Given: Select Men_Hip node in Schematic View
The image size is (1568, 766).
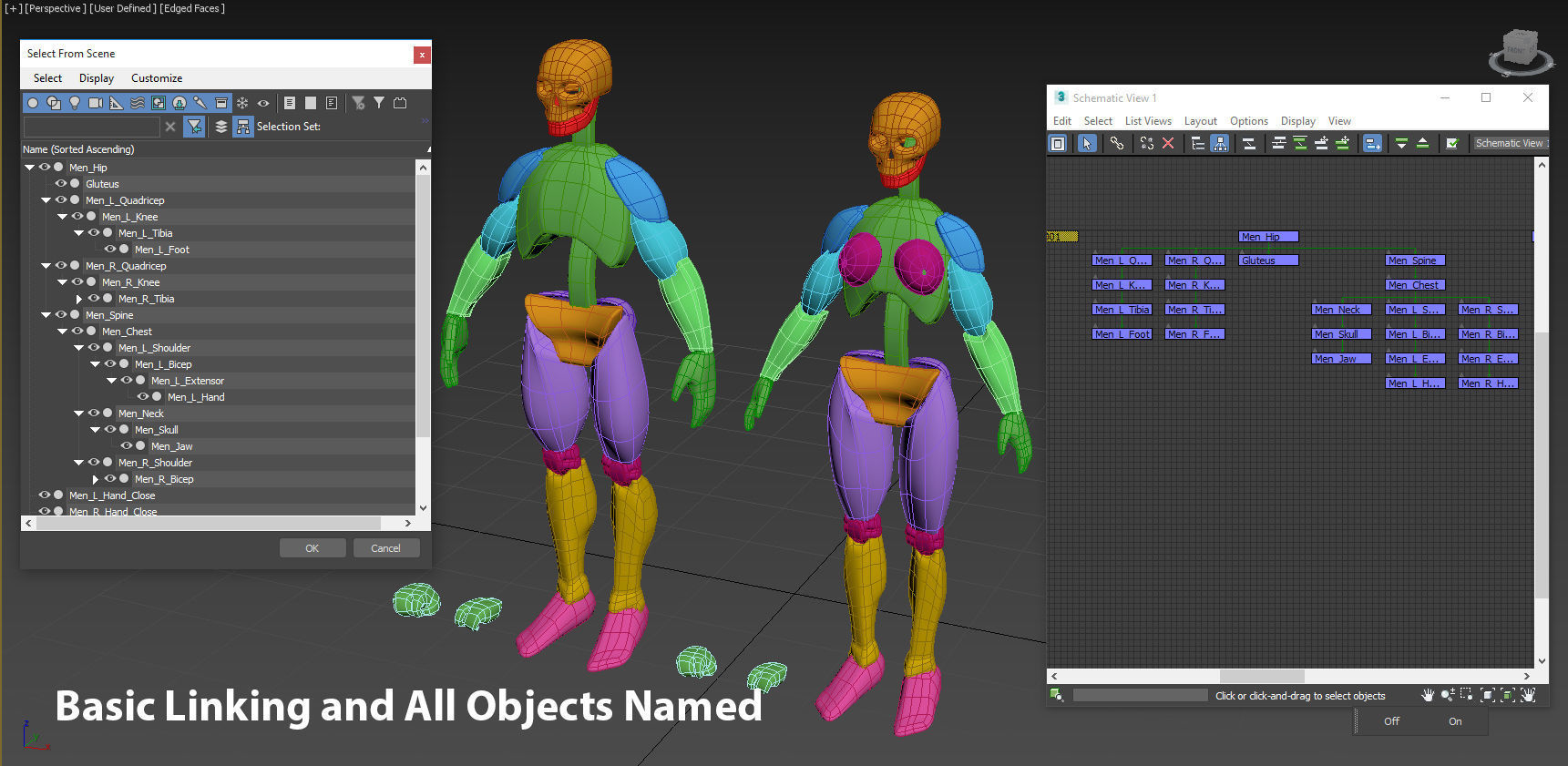Looking at the screenshot, I should tap(1268, 236).
